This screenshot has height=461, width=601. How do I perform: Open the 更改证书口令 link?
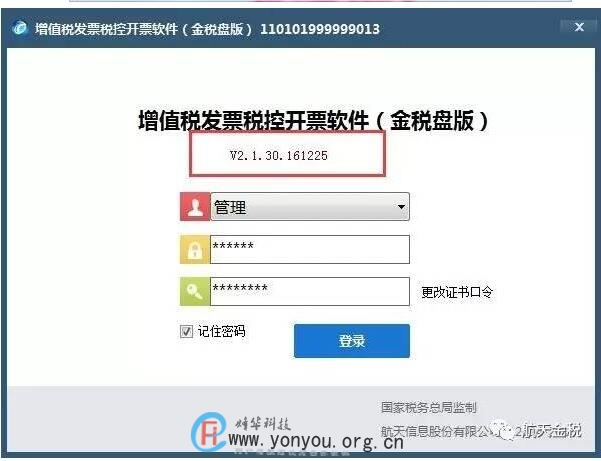pos(457,292)
